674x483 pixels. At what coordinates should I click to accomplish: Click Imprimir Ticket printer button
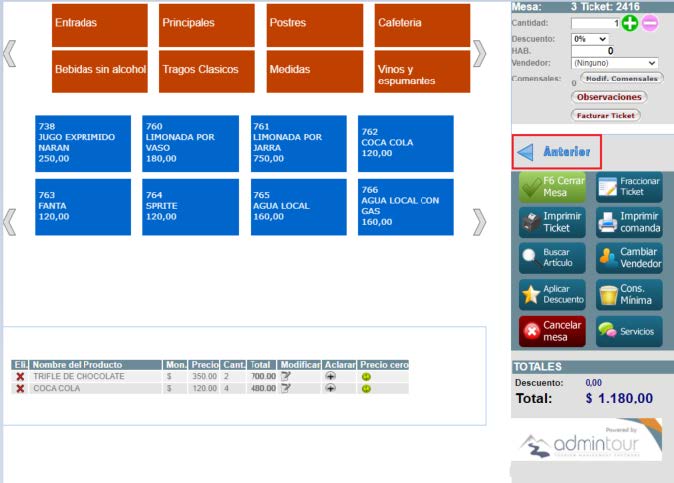[551, 222]
